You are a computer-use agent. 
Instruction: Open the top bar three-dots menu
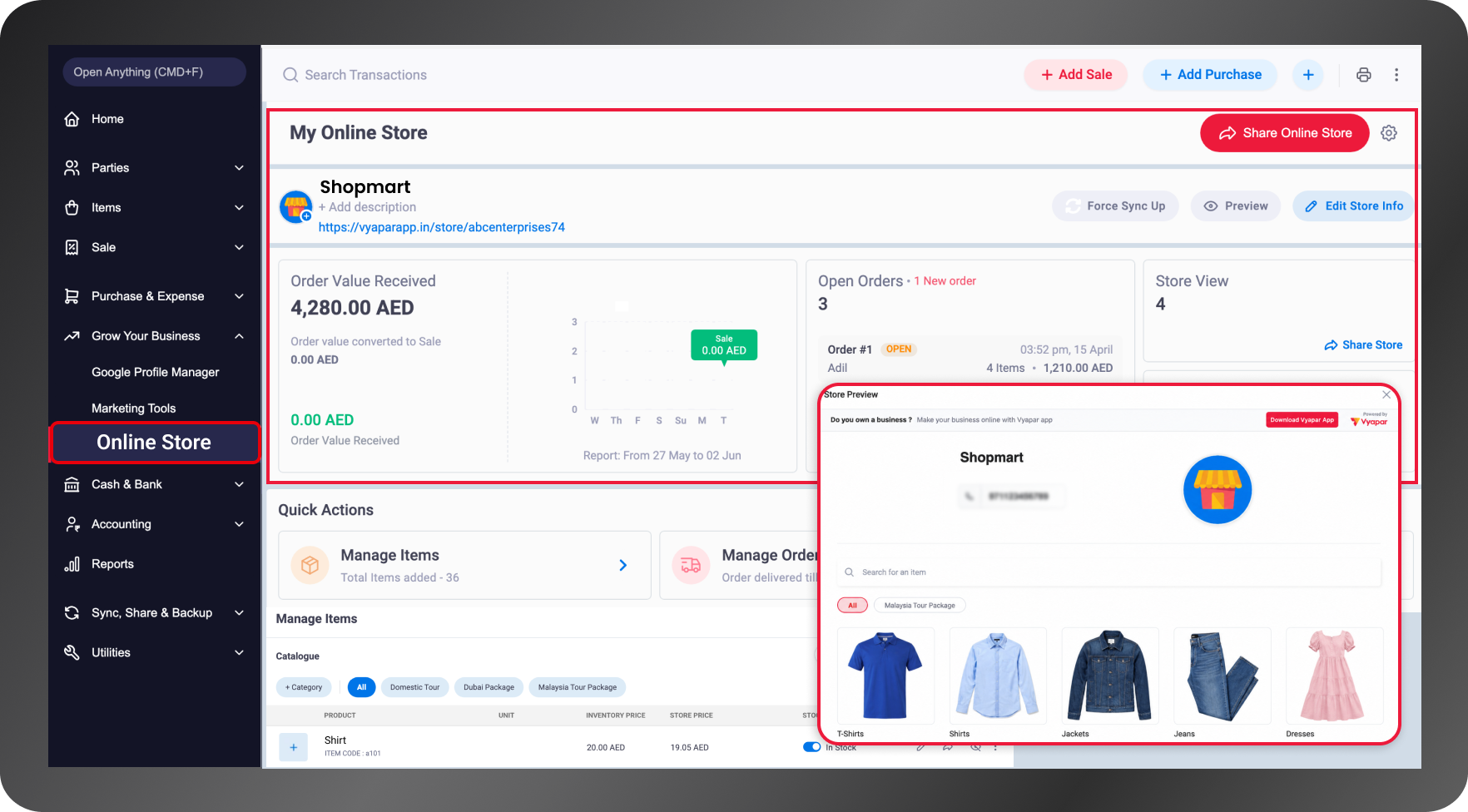1396,75
